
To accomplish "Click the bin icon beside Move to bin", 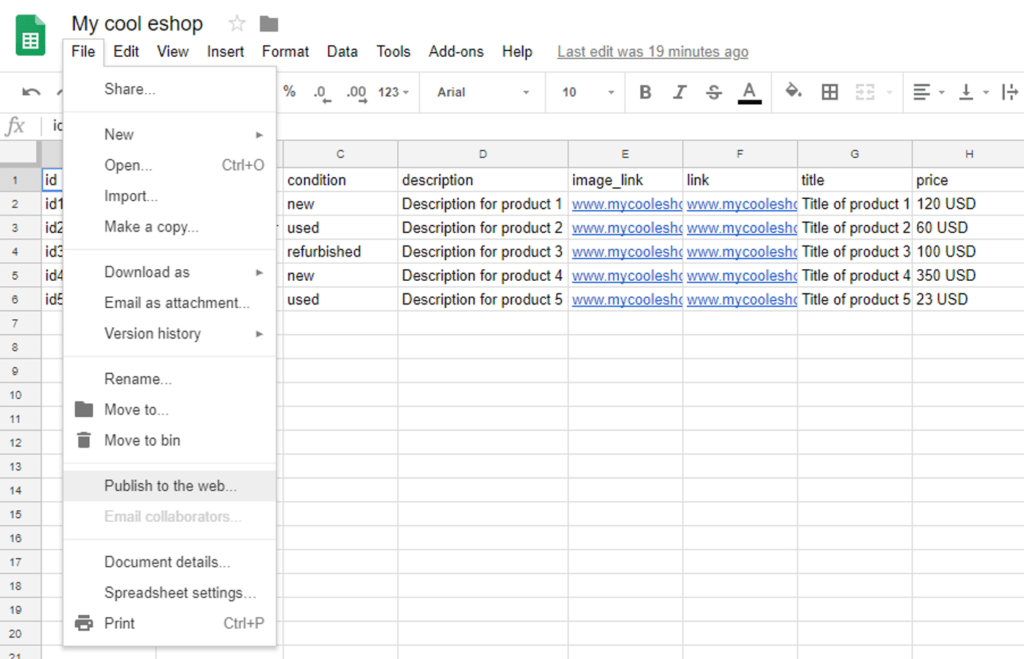I will [x=84, y=440].
